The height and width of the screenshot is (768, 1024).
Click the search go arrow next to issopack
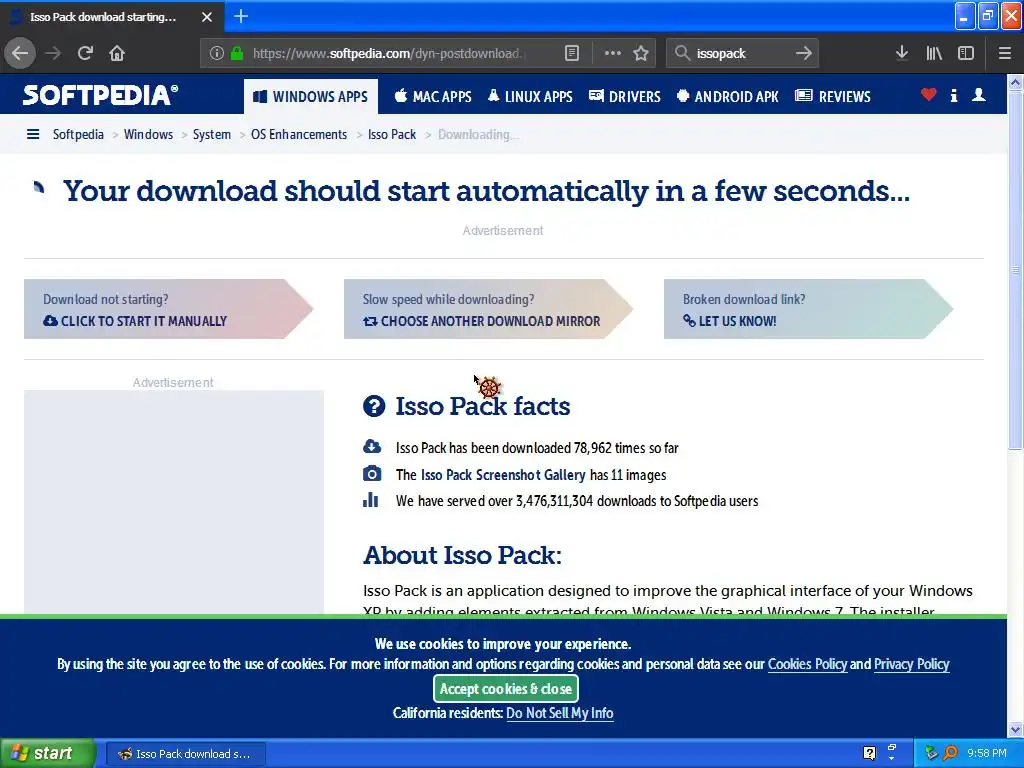[x=804, y=53]
